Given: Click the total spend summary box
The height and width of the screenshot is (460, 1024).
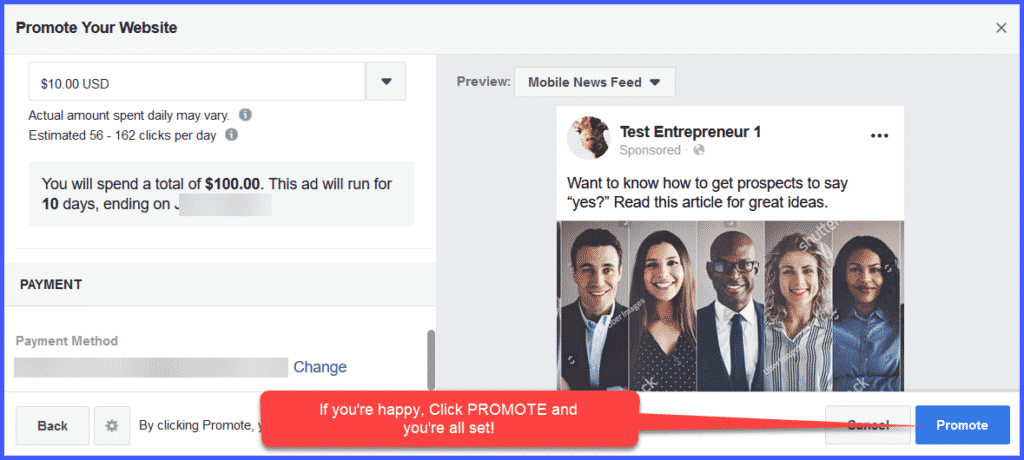Looking at the screenshot, I should (x=221, y=194).
